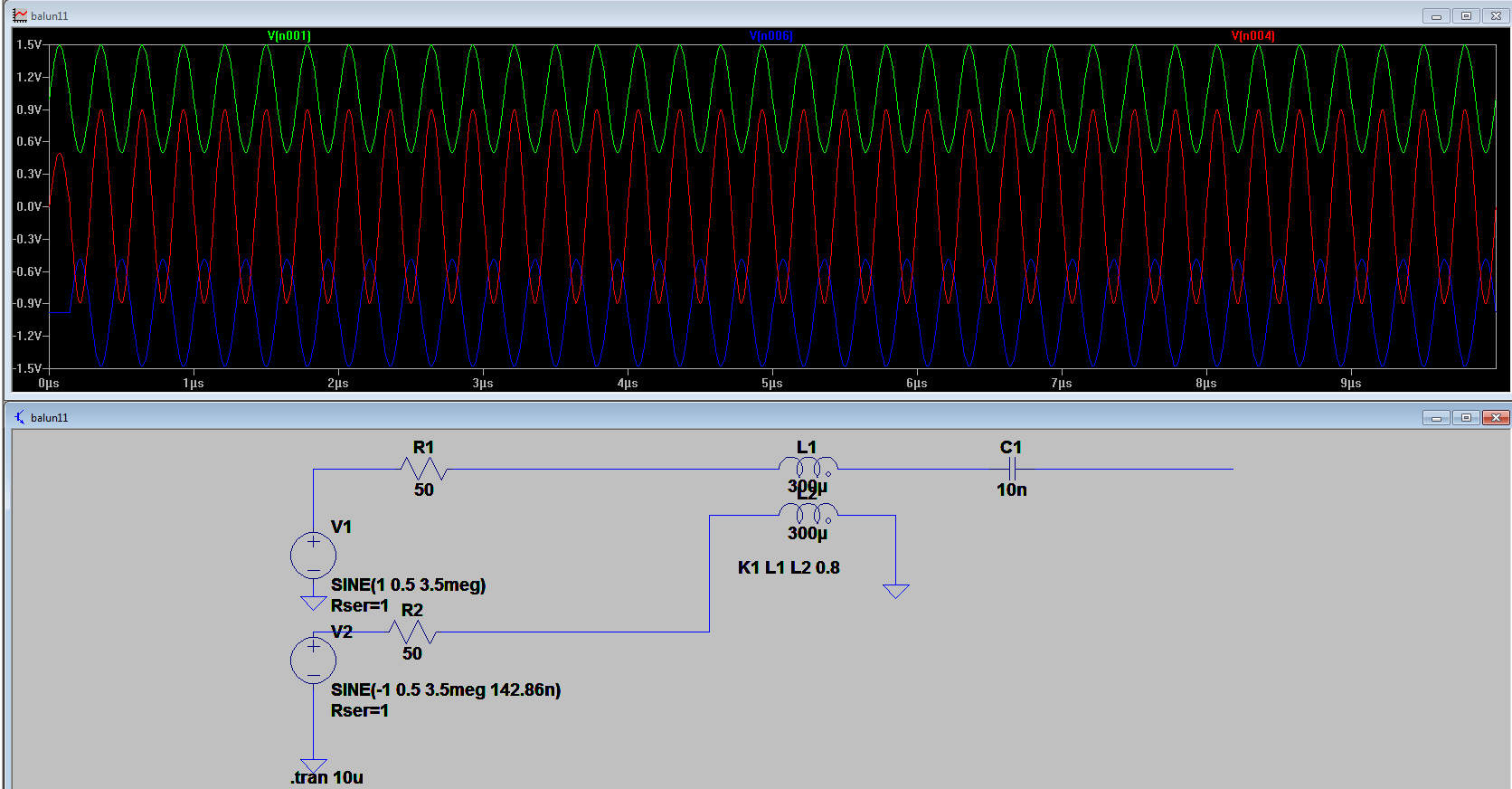The height and width of the screenshot is (789, 1512).
Task: Click the Rser=1 text under V2
Action: (x=360, y=710)
